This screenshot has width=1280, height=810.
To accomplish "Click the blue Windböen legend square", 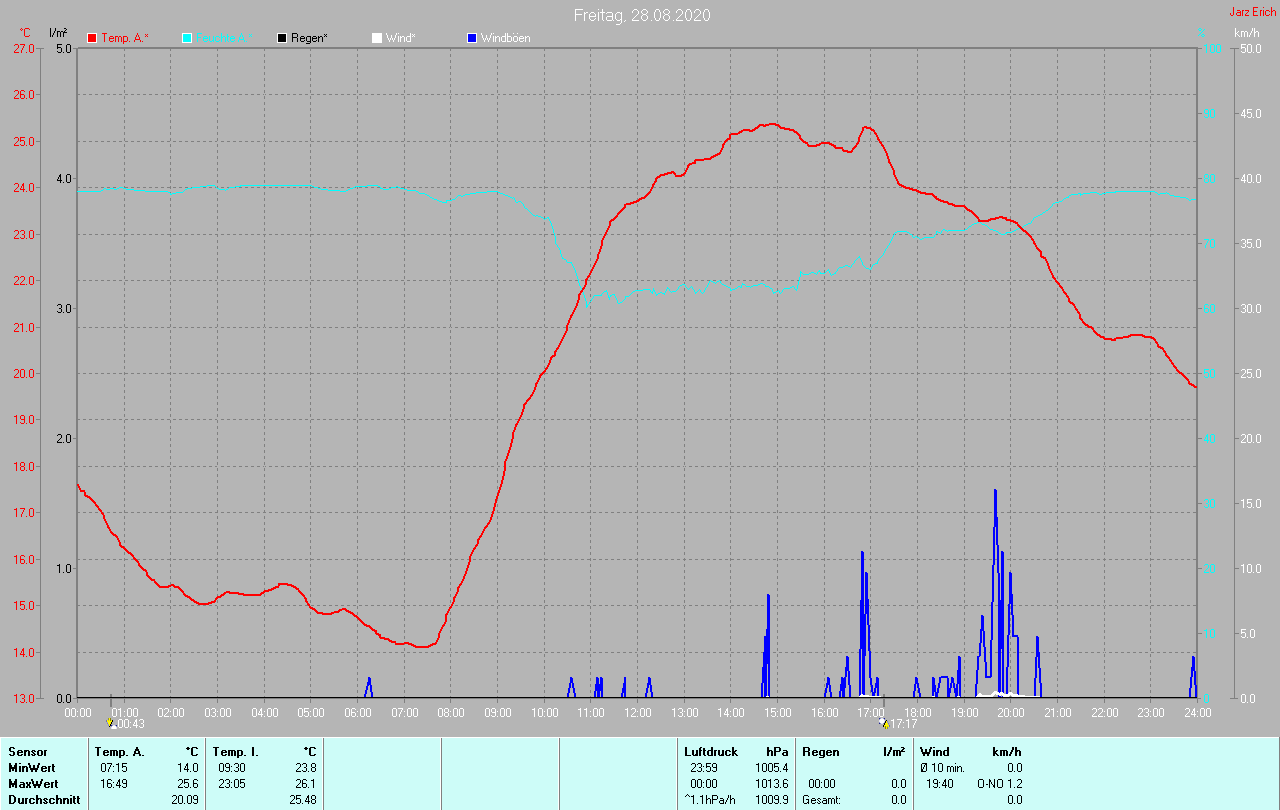I will (x=472, y=38).
